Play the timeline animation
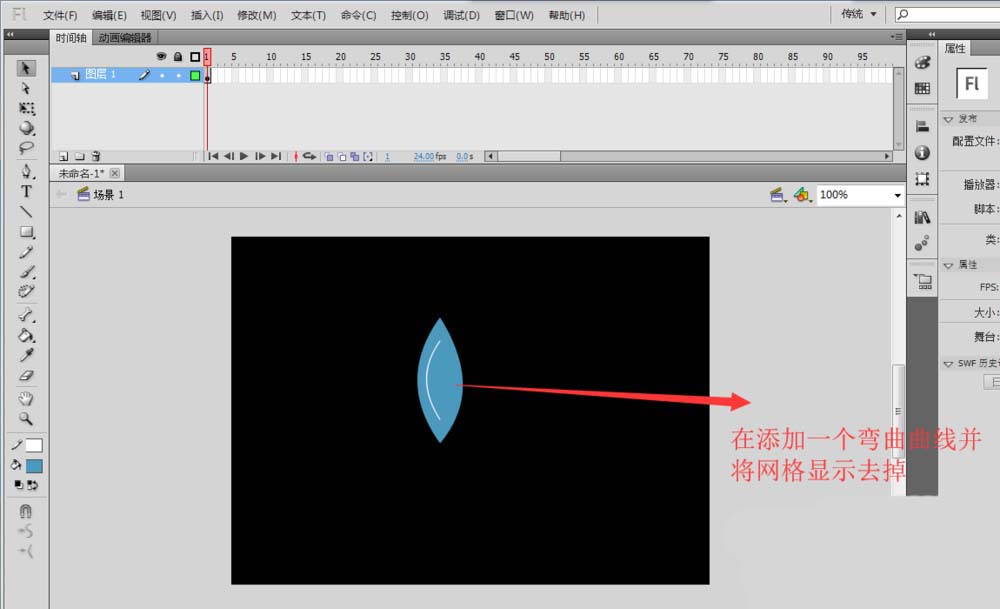The height and width of the screenshot is (609, 1000). pyautogui.click(x=244, y=156)
